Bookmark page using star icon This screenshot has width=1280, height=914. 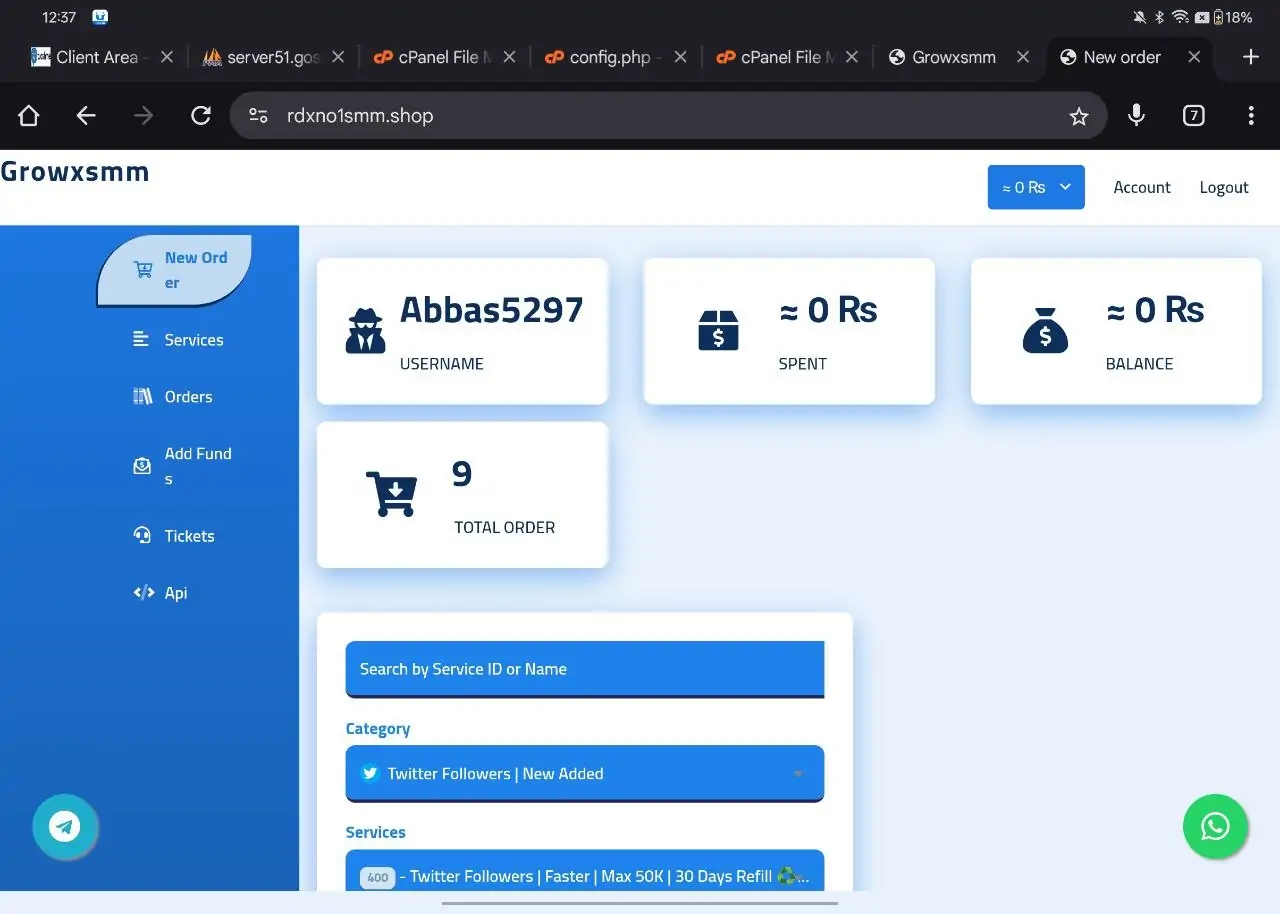click(1078, 116)
